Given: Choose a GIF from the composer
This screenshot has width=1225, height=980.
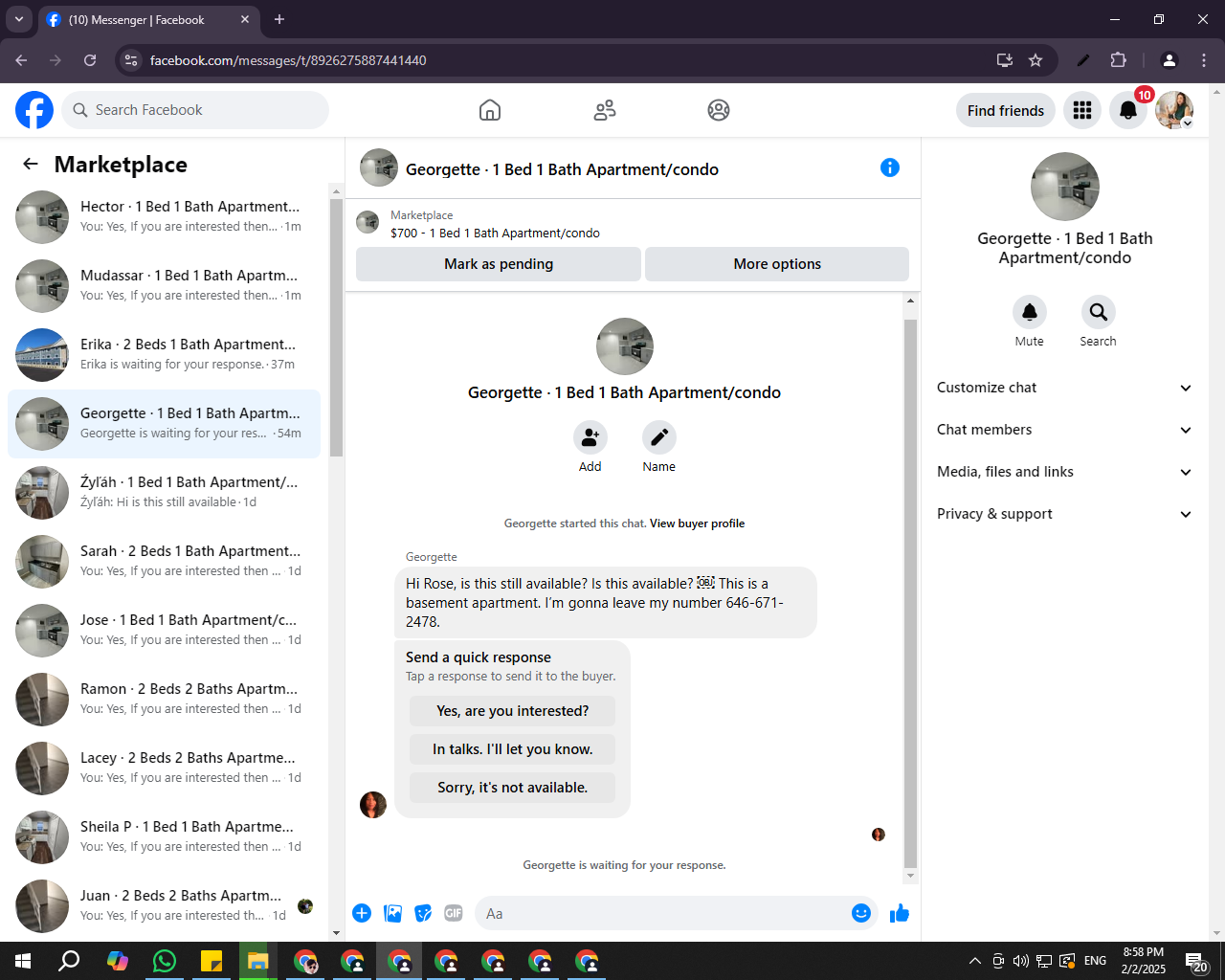Looking at the screenshot, I should [x=454, y=913].
